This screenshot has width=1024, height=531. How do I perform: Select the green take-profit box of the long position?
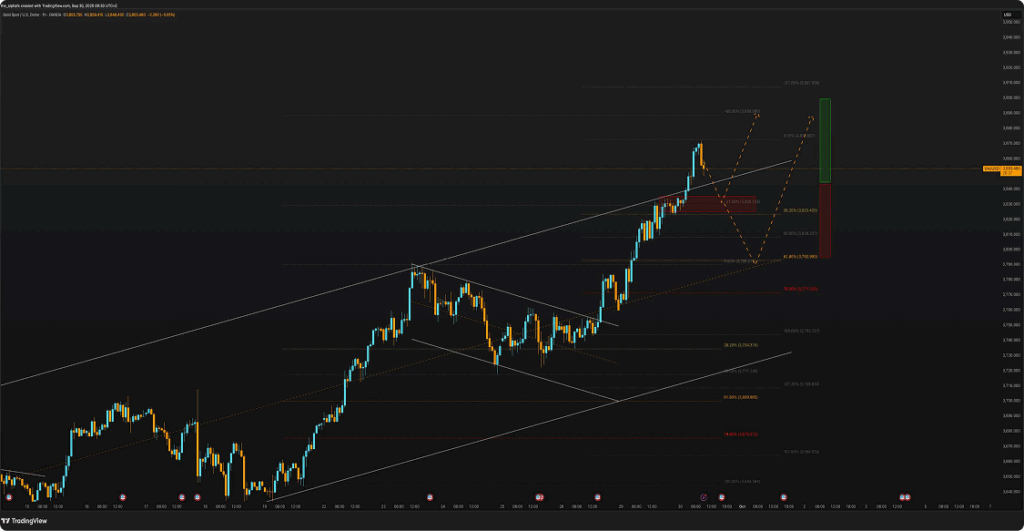pos(825,140)
